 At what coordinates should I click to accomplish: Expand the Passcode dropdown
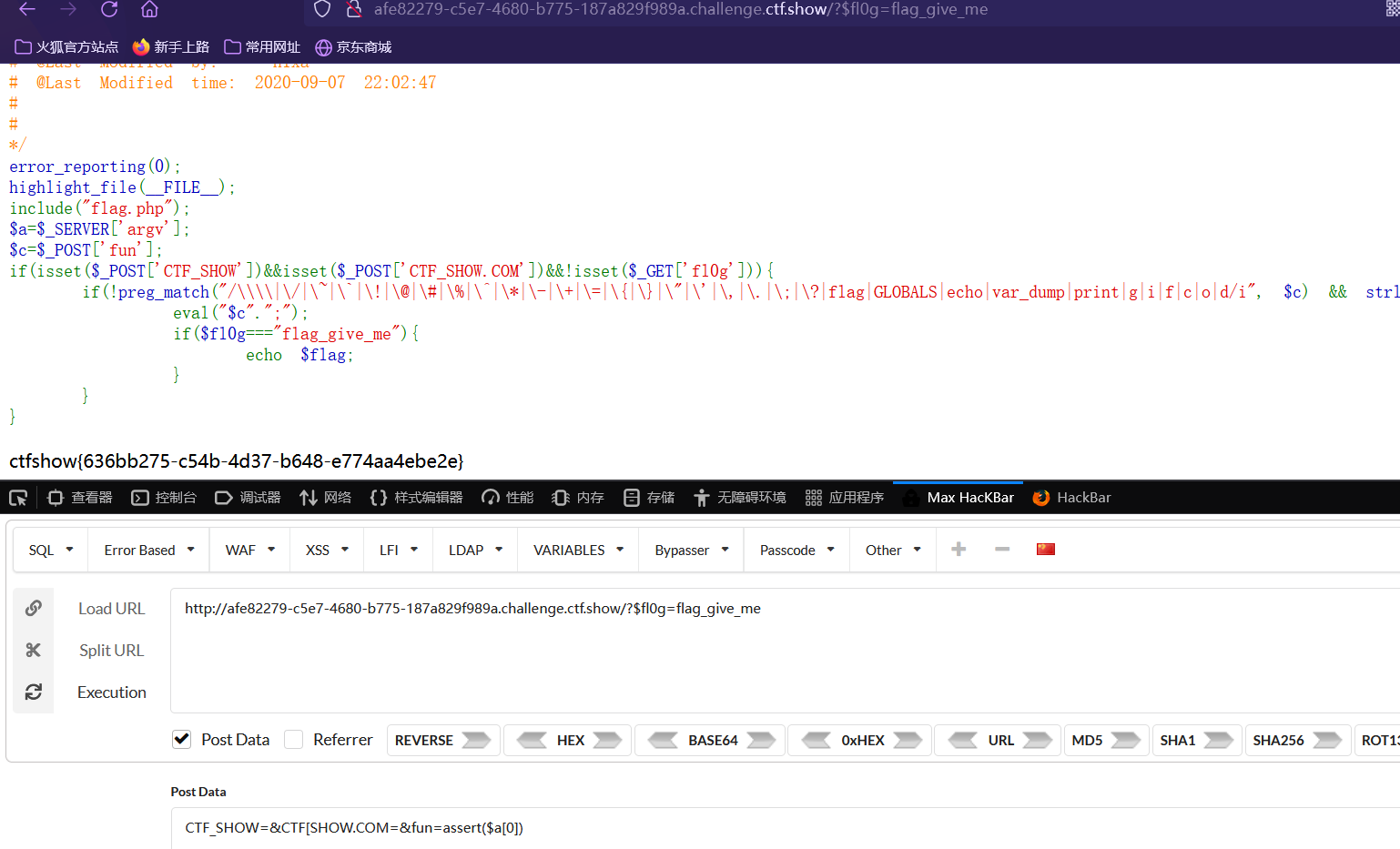(797, 550)
